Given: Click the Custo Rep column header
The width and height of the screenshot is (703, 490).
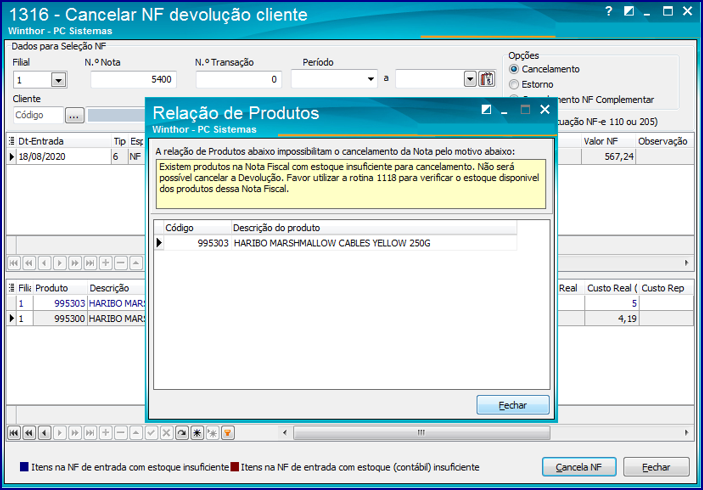Looking at the screenshot, I should (666, 288).
